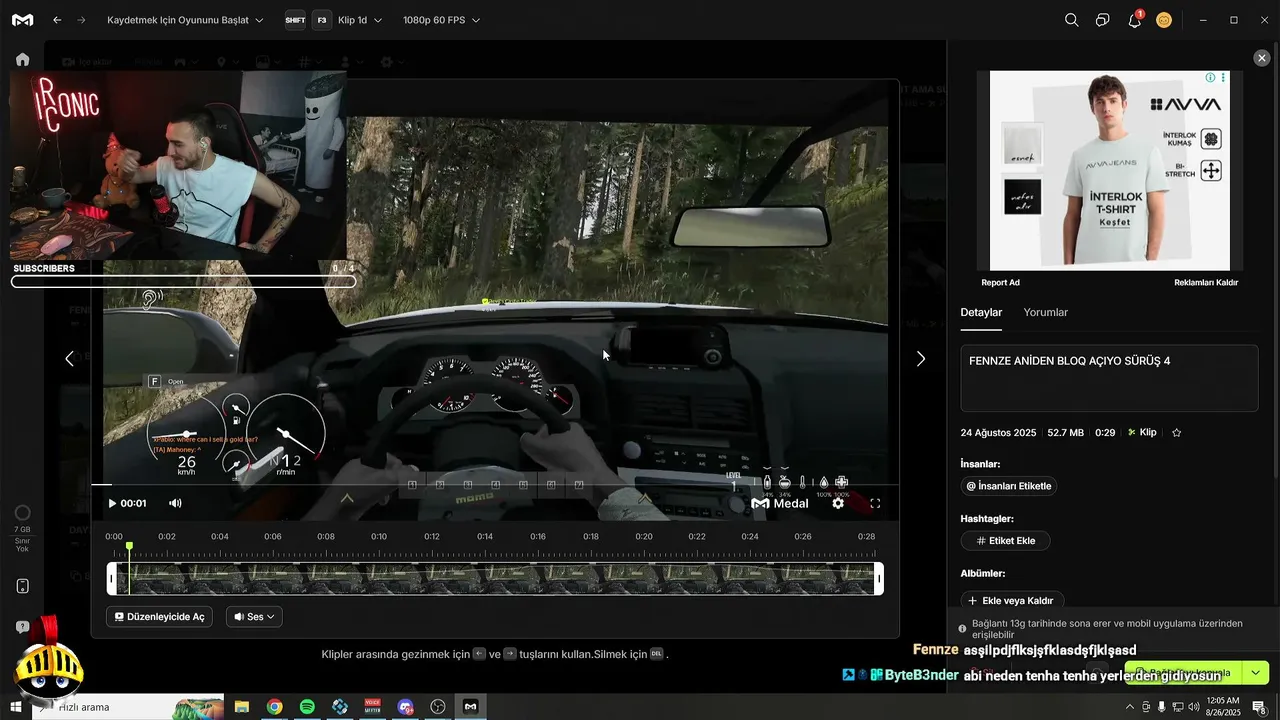
Task: Click '@ İnsanları Etiketle' button
Action: [1009, 486]
